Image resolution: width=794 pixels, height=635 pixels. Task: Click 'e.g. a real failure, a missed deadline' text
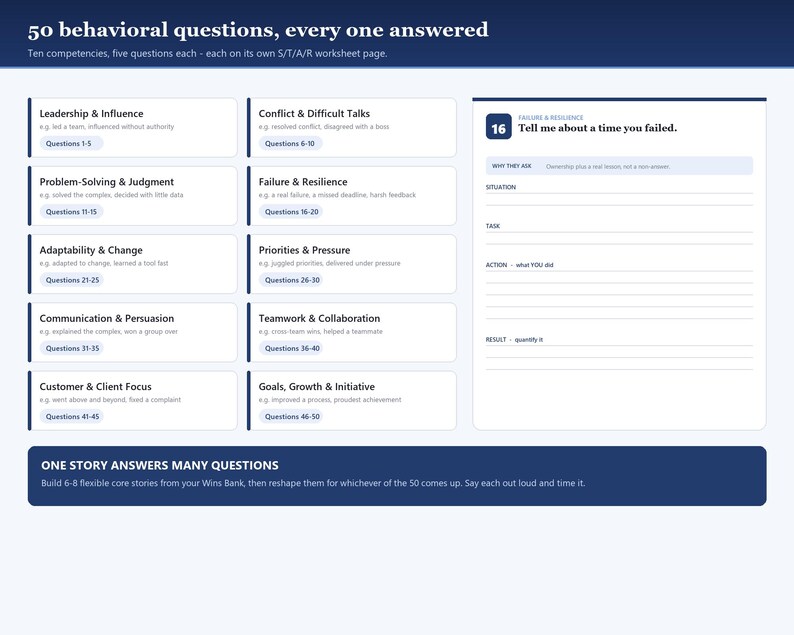(337, 195)
